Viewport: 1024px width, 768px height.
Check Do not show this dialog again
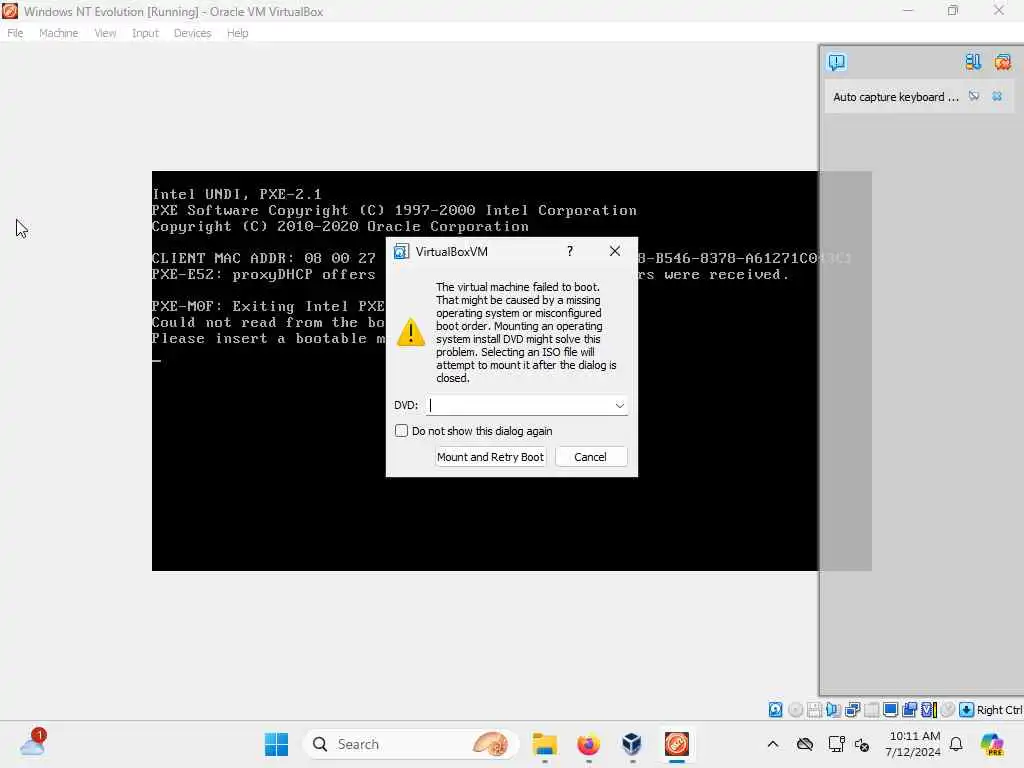(402, 431)
